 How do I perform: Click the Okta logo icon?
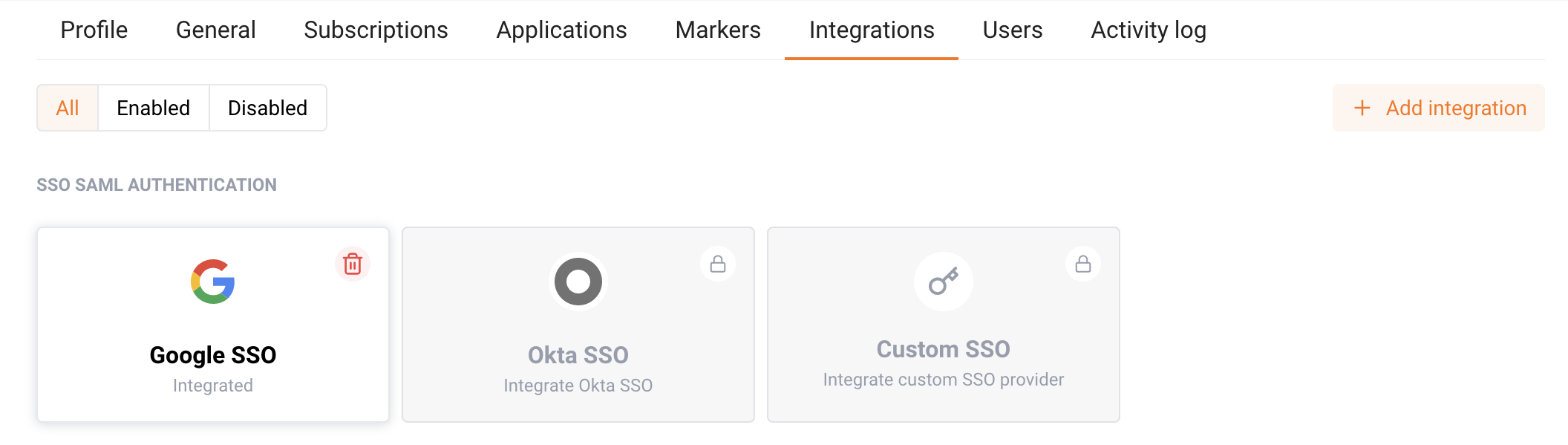(x=578, y=282)
